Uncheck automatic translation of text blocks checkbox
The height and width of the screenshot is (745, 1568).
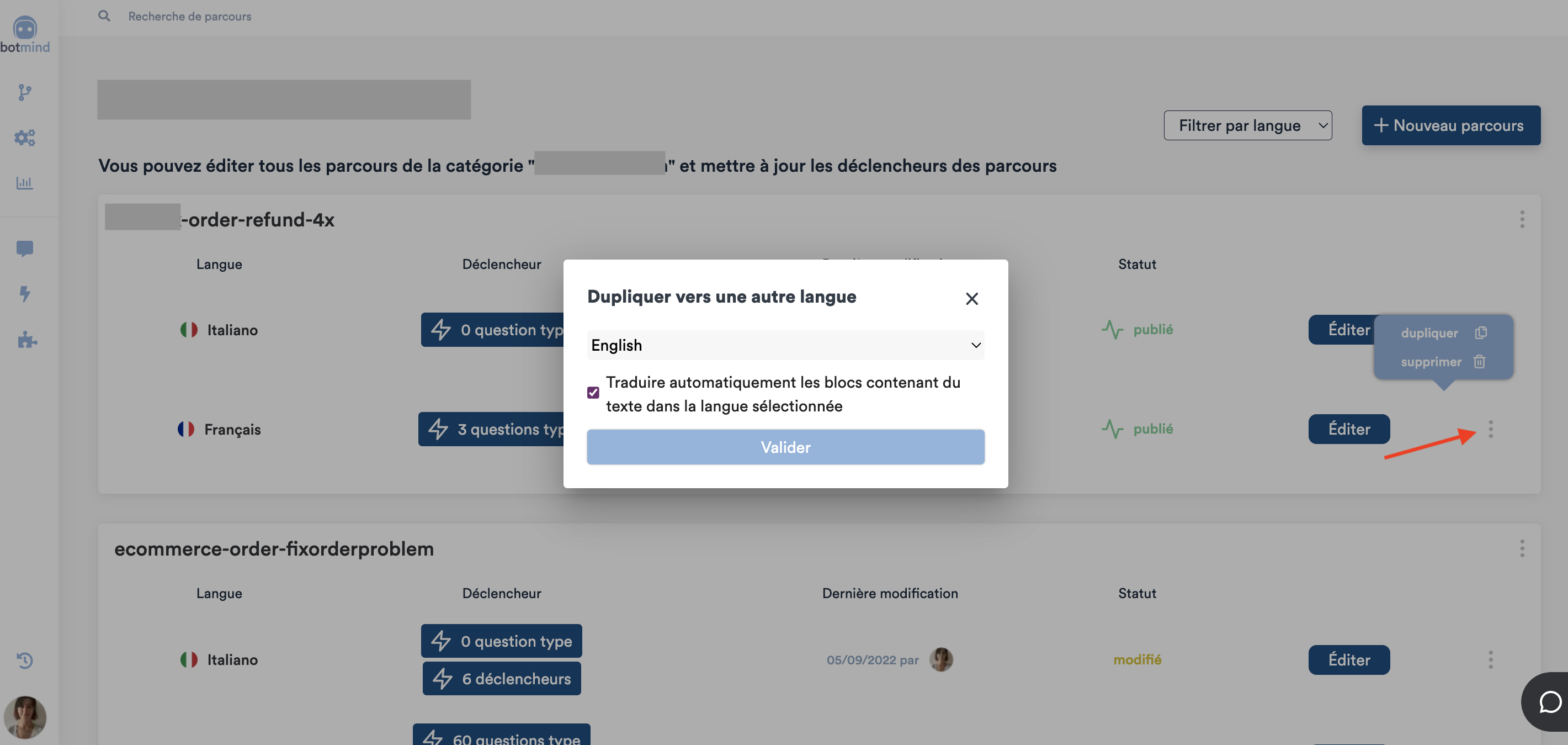[593, 393]
